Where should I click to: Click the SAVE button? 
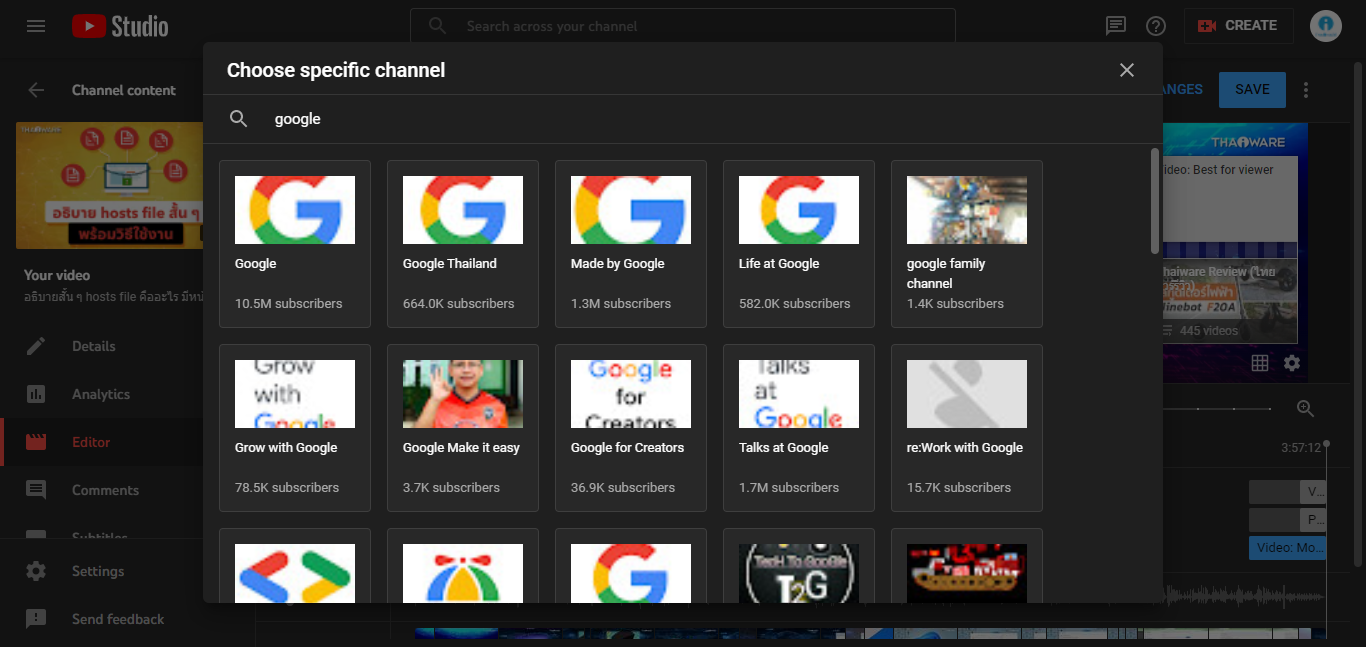click(x=1252, y=89)
